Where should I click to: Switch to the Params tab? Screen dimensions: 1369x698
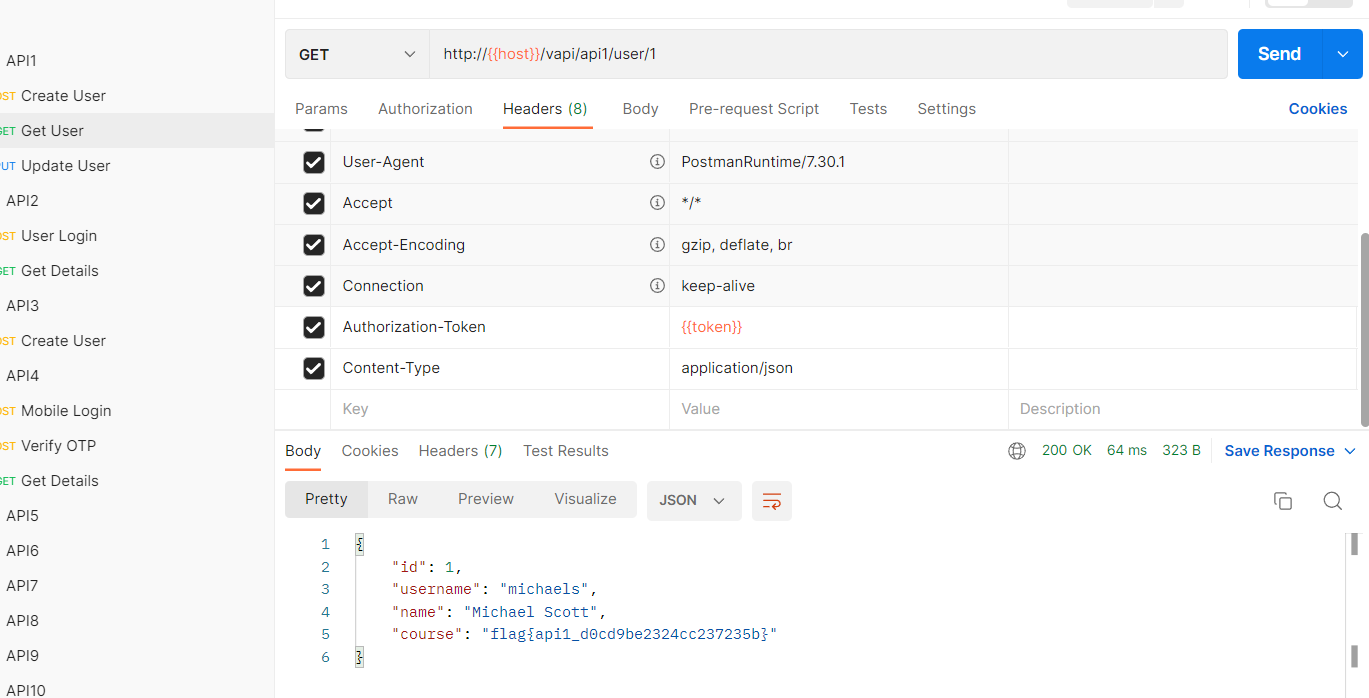[x=321, y=109]
